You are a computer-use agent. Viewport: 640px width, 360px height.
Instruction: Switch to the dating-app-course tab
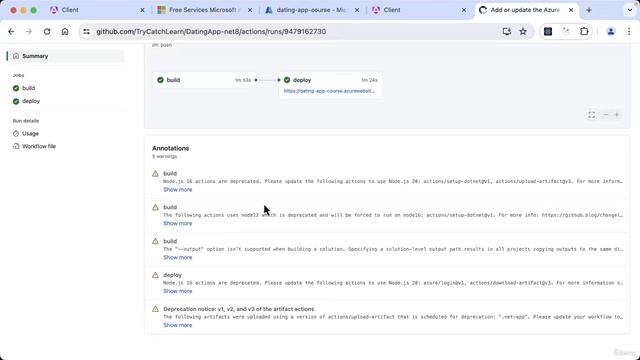(313, 10)
